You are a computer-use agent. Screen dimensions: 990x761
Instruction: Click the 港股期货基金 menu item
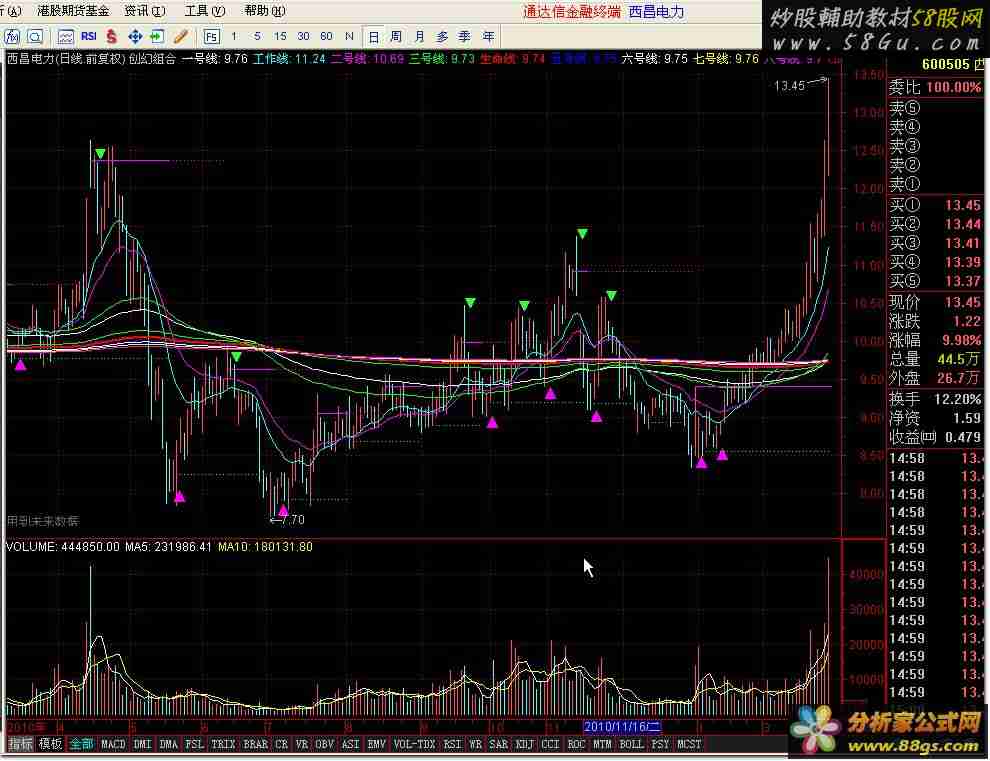(x=73, y=11)
